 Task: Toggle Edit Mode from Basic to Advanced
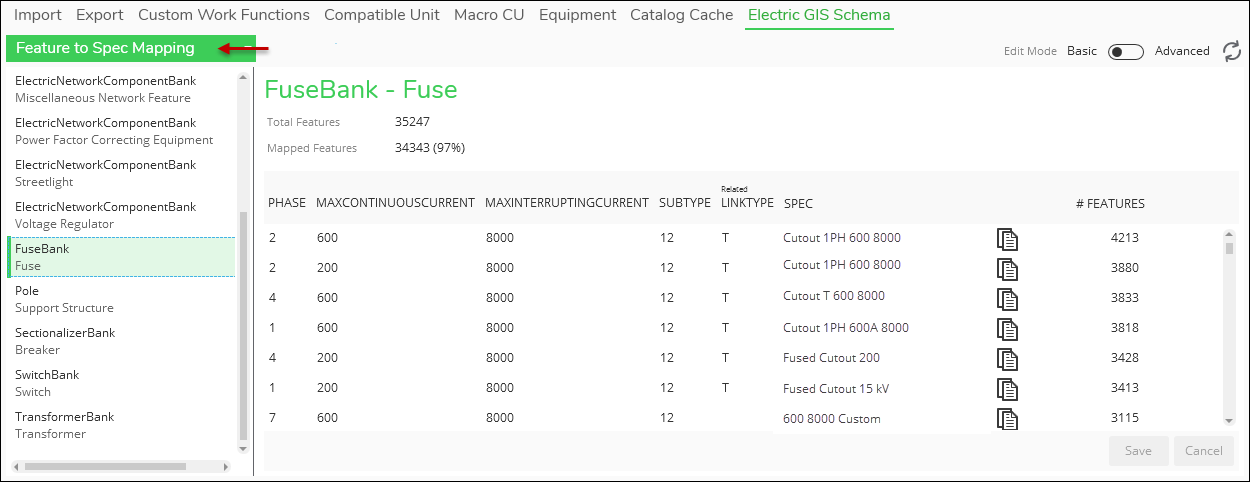(1126, 51)
